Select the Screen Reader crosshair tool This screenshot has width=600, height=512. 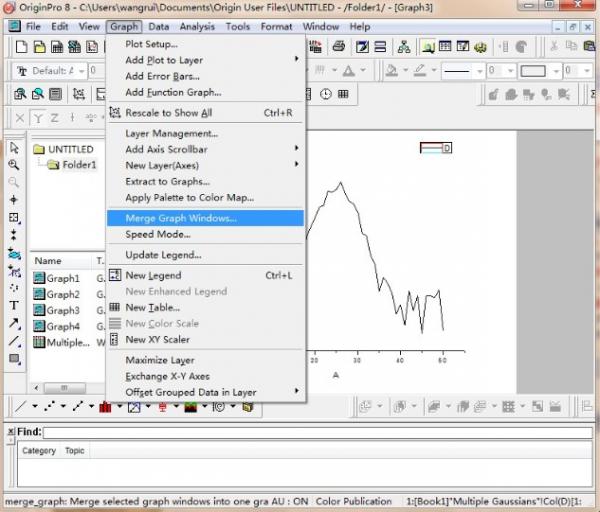[x=14, y=200]
